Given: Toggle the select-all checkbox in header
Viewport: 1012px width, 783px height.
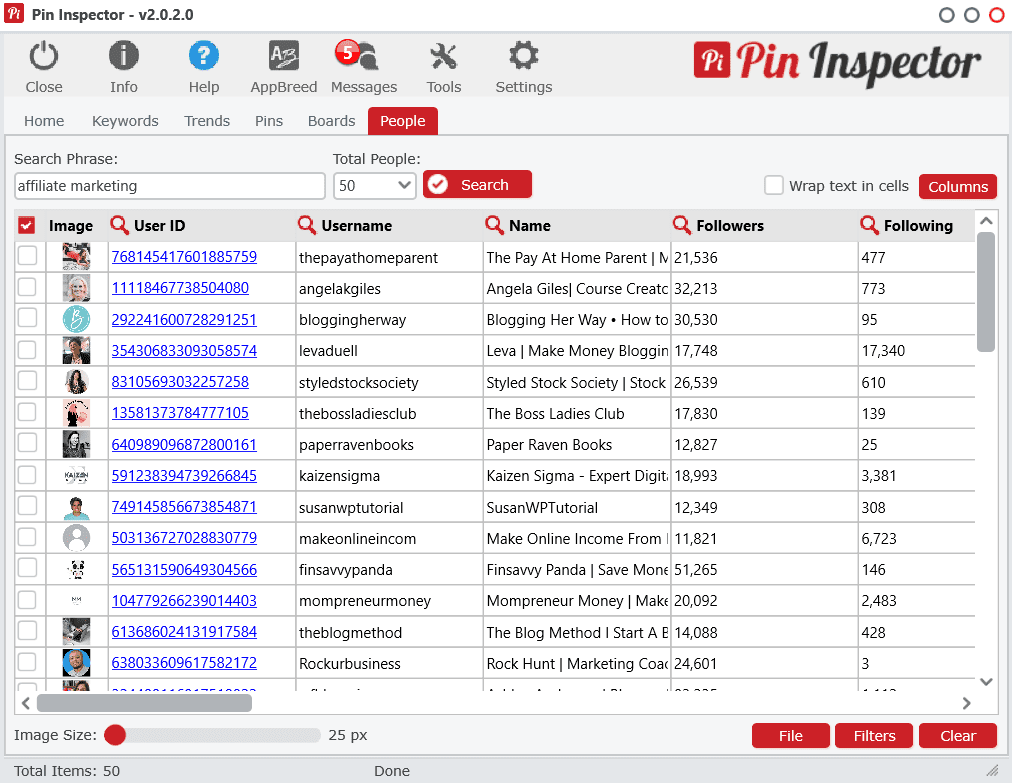Looking at the screenshot, I should coord(27,225).
